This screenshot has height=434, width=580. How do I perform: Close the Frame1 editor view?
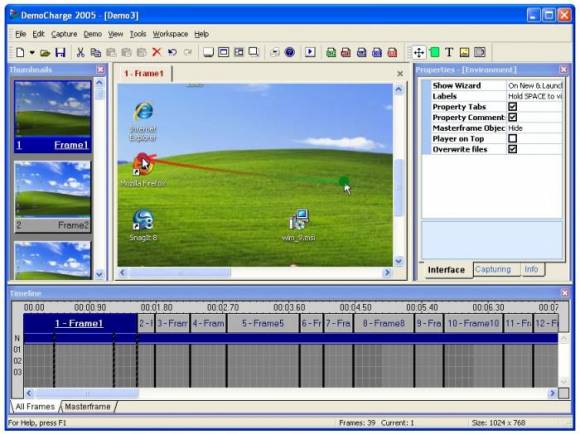pos(400,74)
